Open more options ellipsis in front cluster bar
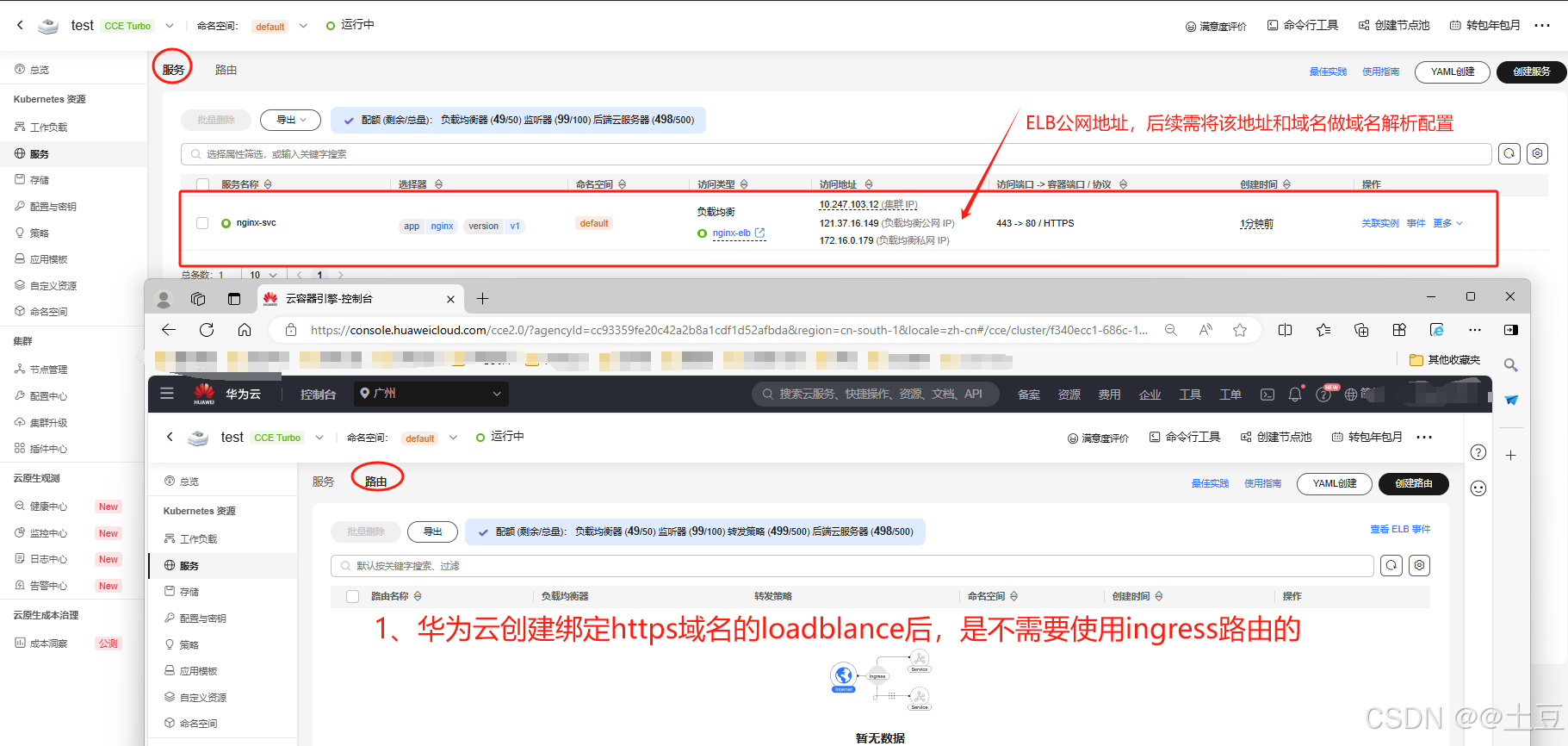Screen dimensions: 1568x746 tap(1424, 438)
